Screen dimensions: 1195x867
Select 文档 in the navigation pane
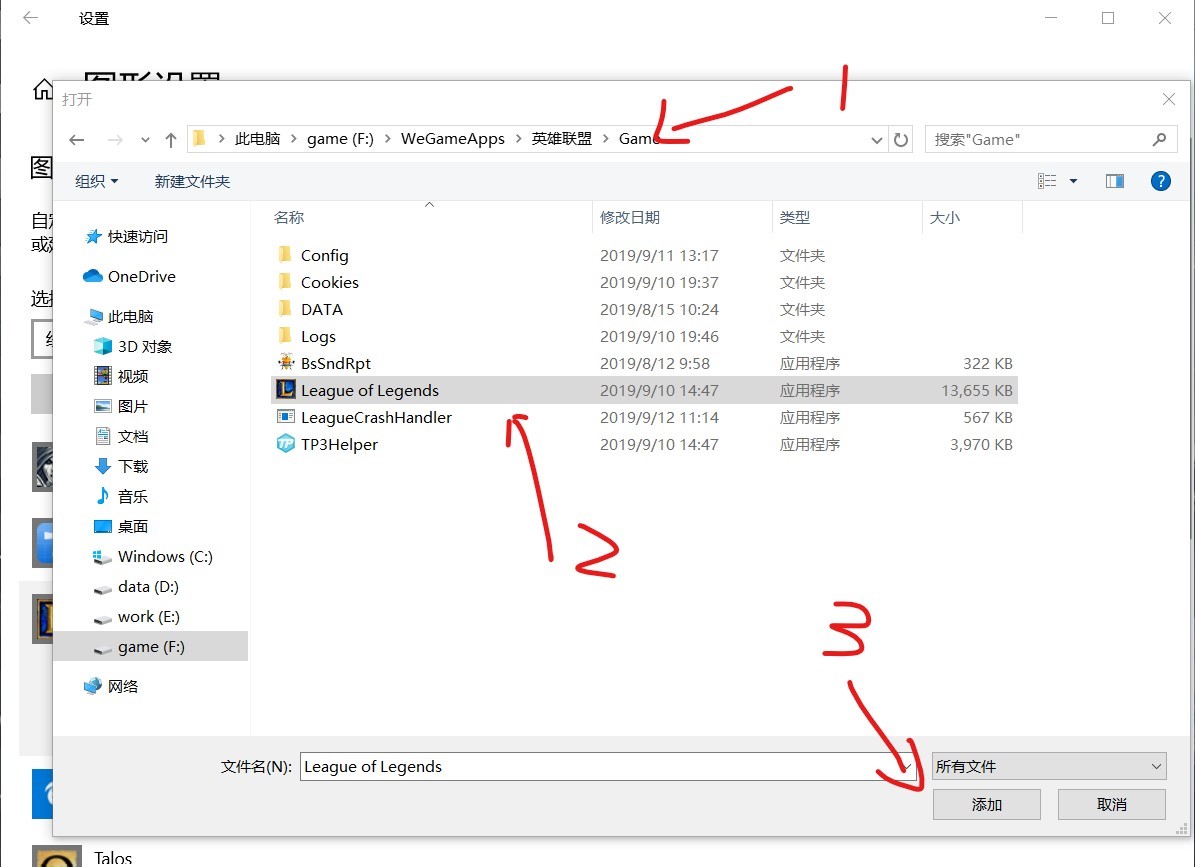pyautogui.click(x=133, y=436)
